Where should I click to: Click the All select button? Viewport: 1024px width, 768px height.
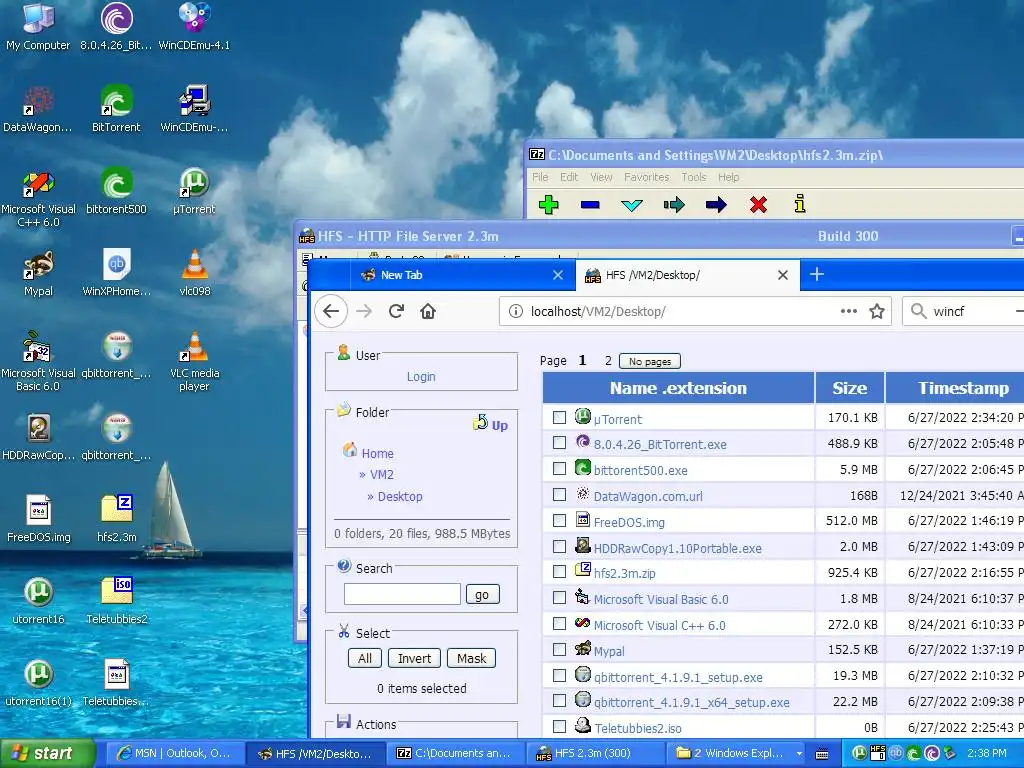(365, 658)
